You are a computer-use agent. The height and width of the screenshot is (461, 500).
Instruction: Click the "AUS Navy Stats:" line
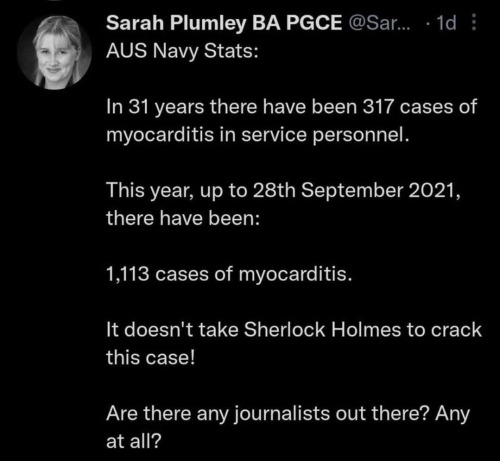(x=182, y=51)
